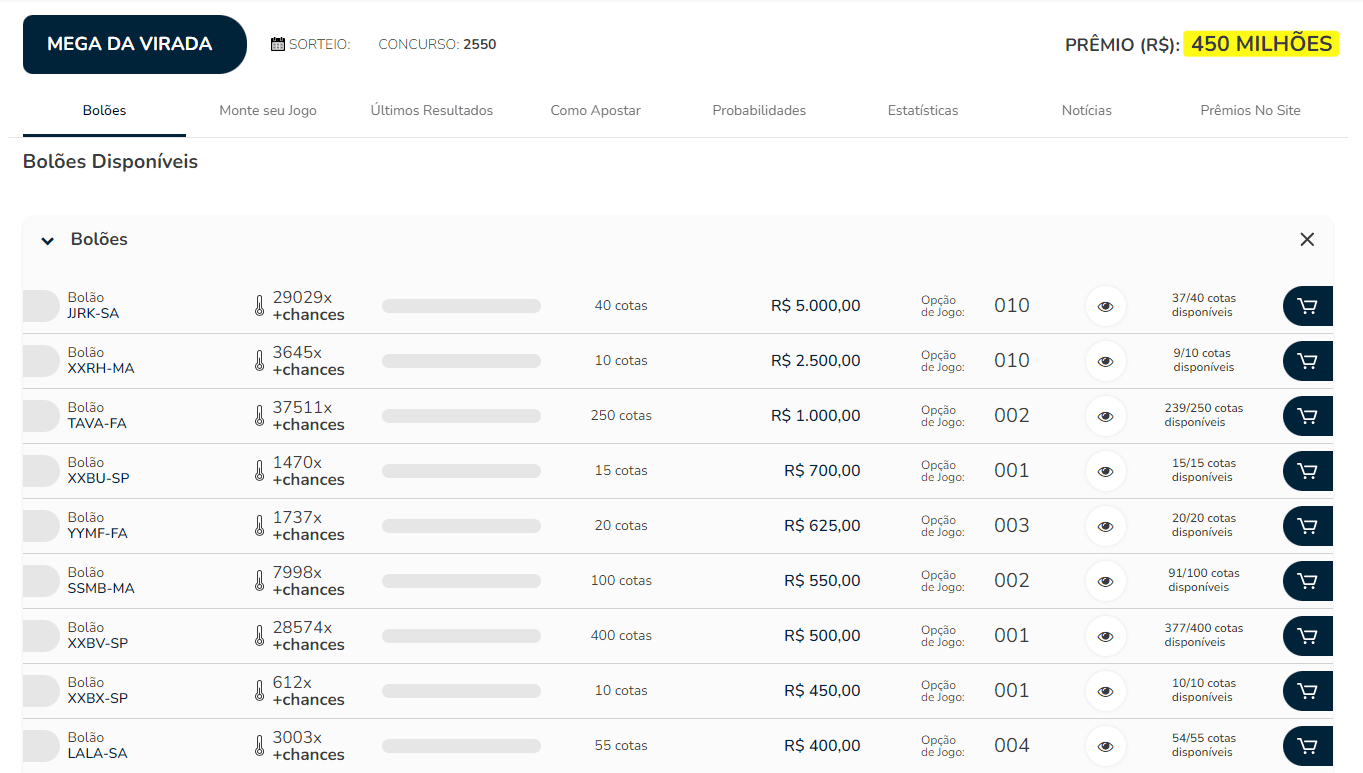View games of Bolão JJRK-SA via eye icon
This screenshot has width=1363, height=773.
coord(1105,306)
